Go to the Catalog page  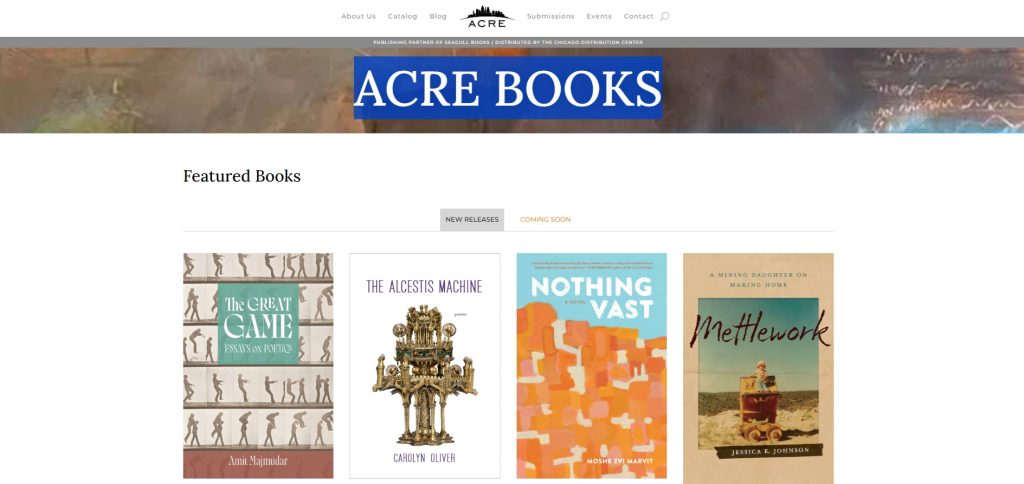402,16
